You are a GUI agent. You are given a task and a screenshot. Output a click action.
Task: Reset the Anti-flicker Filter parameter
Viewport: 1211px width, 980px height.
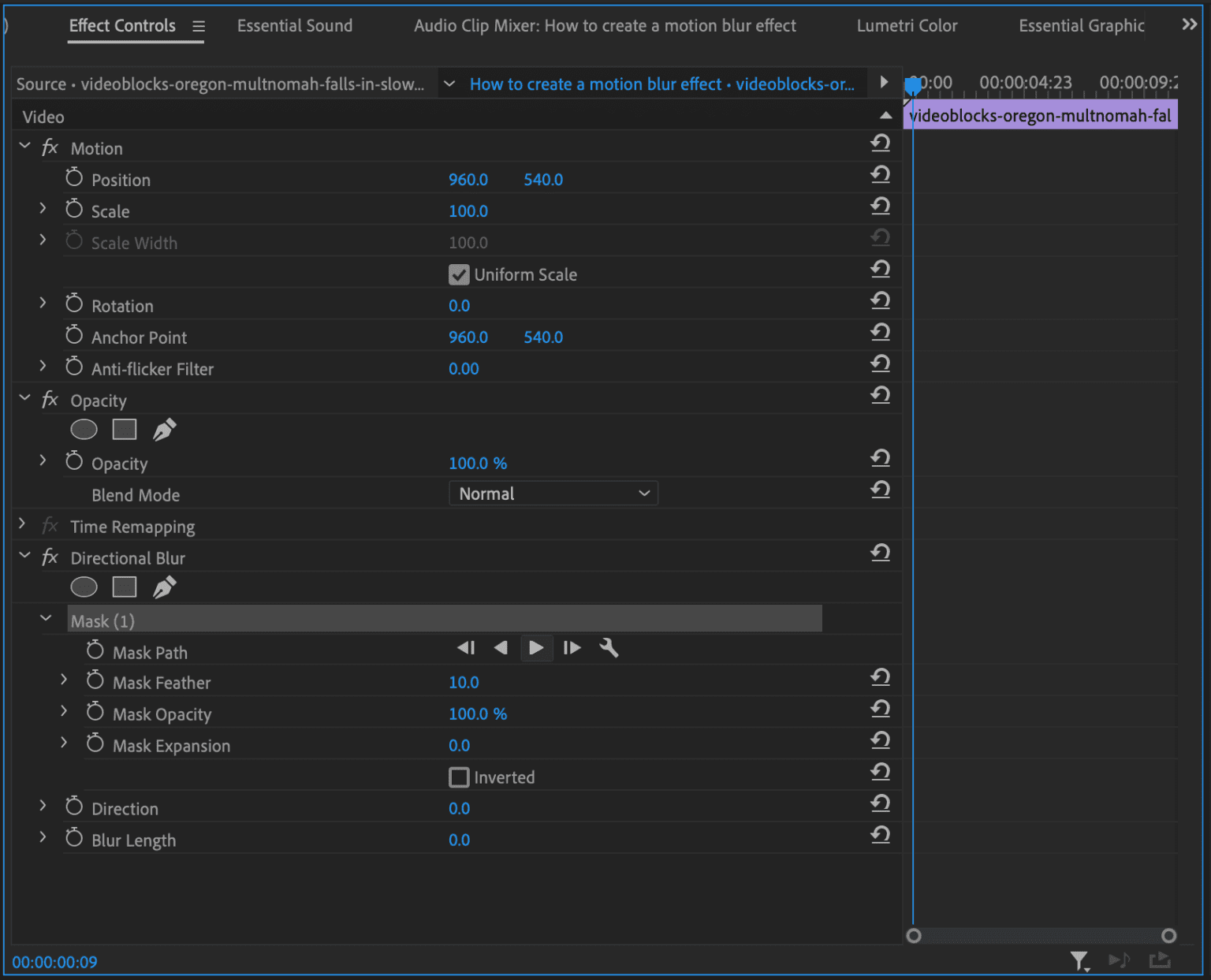[881, 363]
